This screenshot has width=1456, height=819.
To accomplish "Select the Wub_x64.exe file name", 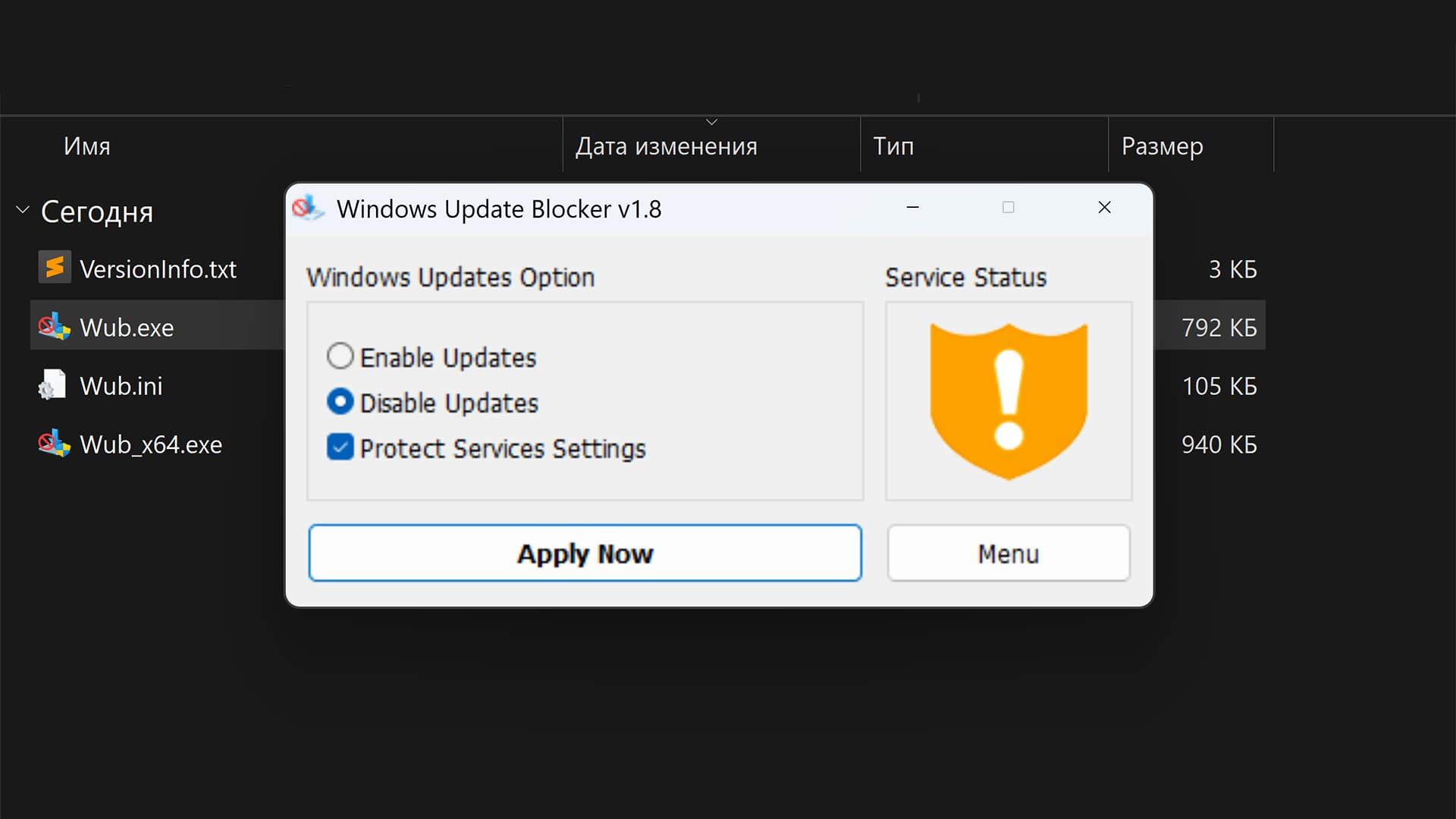I will [x=151, y=444].
